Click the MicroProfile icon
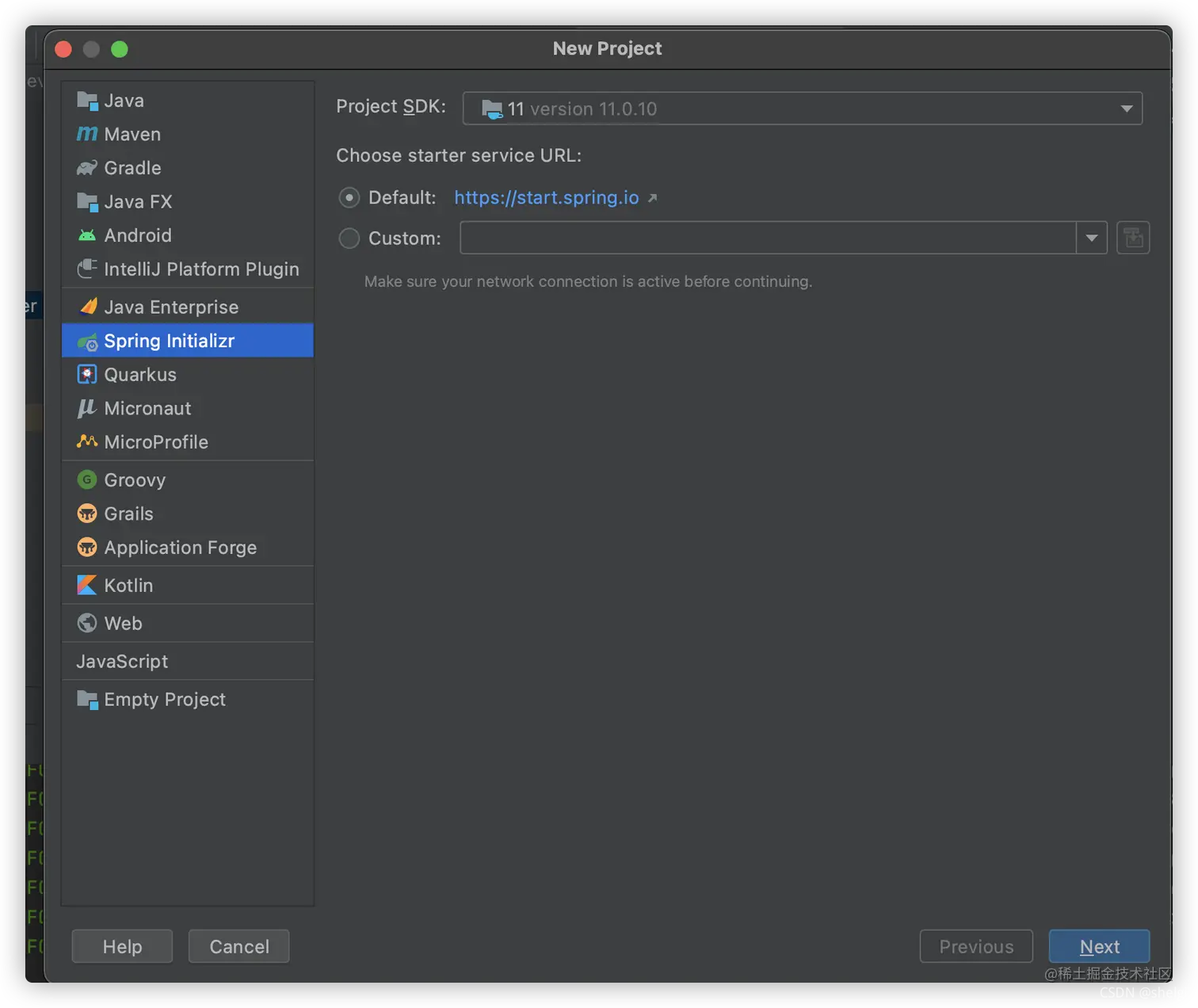Image resolution: width=1198 pixels, height=1008 pixels. point(87,441)
